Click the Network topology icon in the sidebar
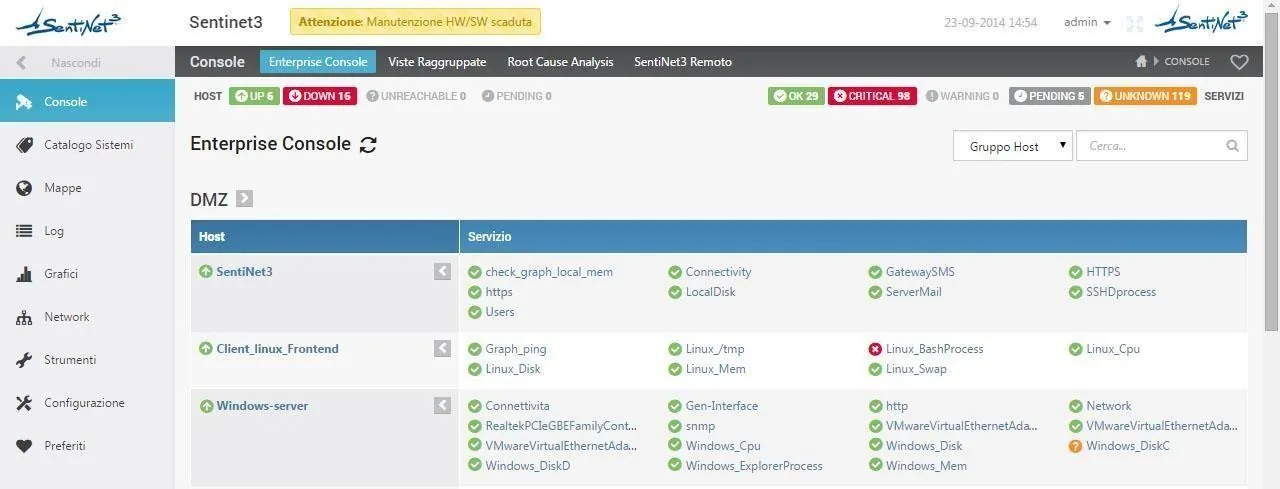The height and width of the screenshot is (489, 1280). click(25, 317)
